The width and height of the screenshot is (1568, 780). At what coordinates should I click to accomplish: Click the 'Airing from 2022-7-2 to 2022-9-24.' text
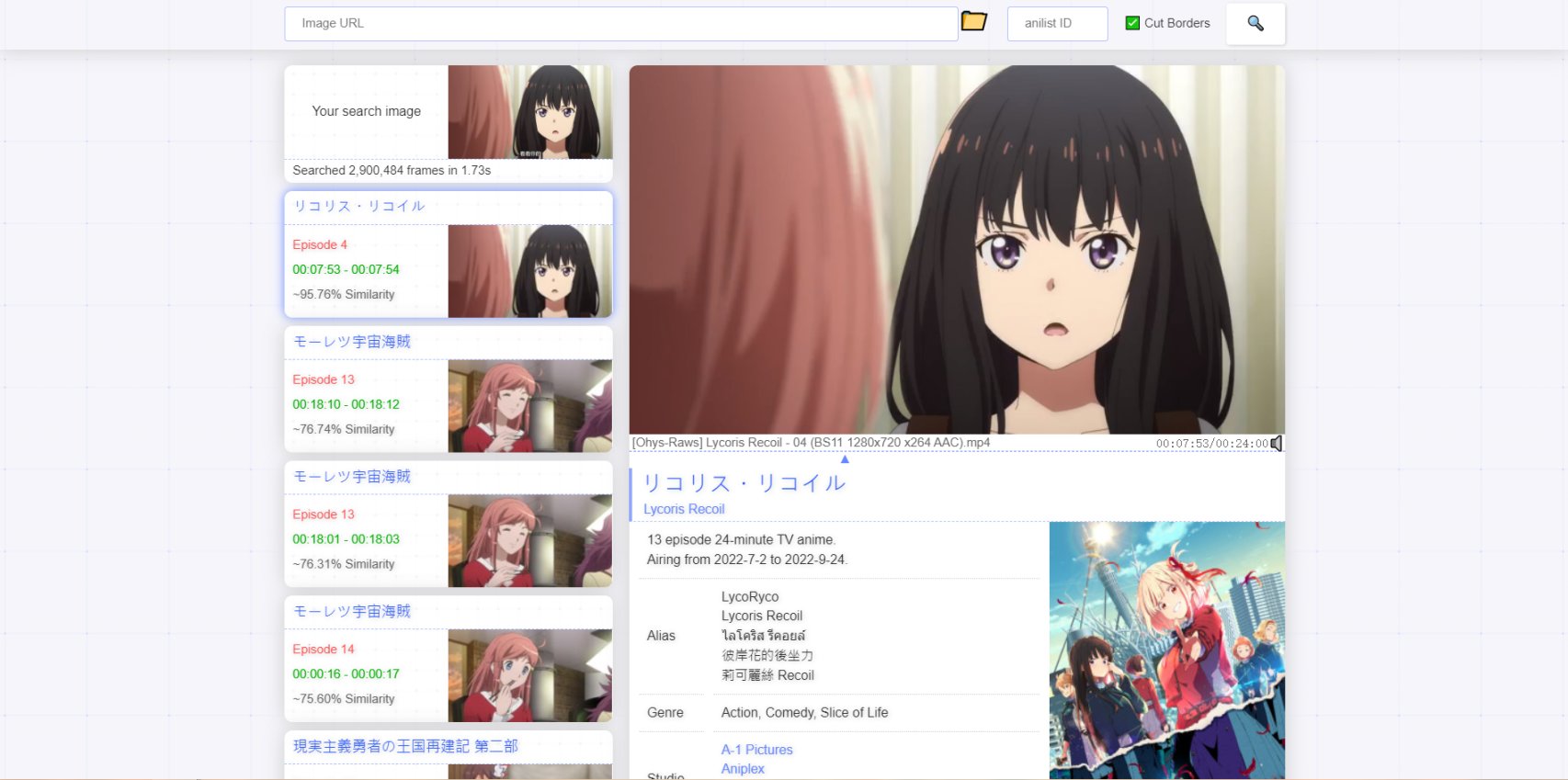[747, 560]
